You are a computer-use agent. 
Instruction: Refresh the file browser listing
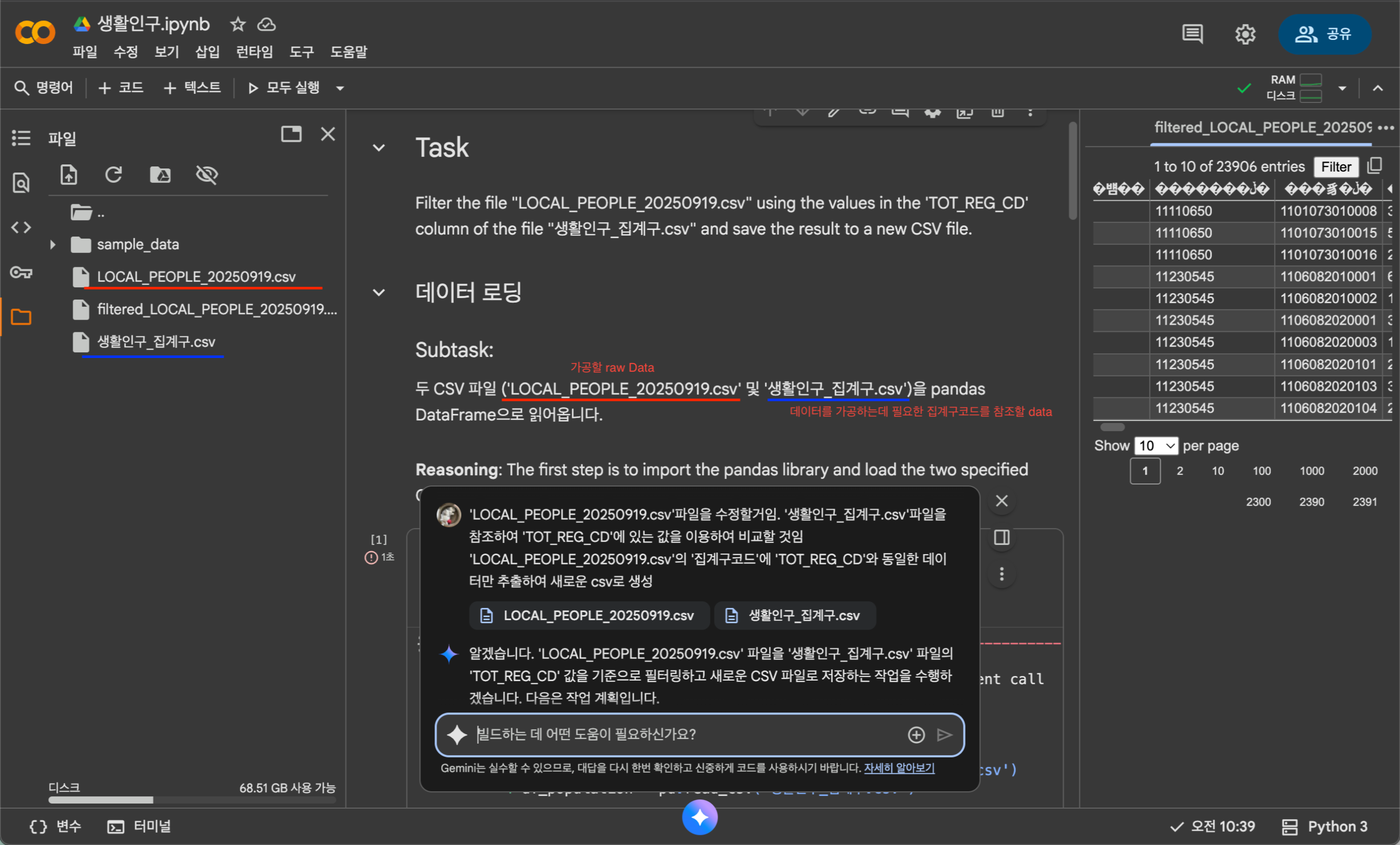(114, 175)
